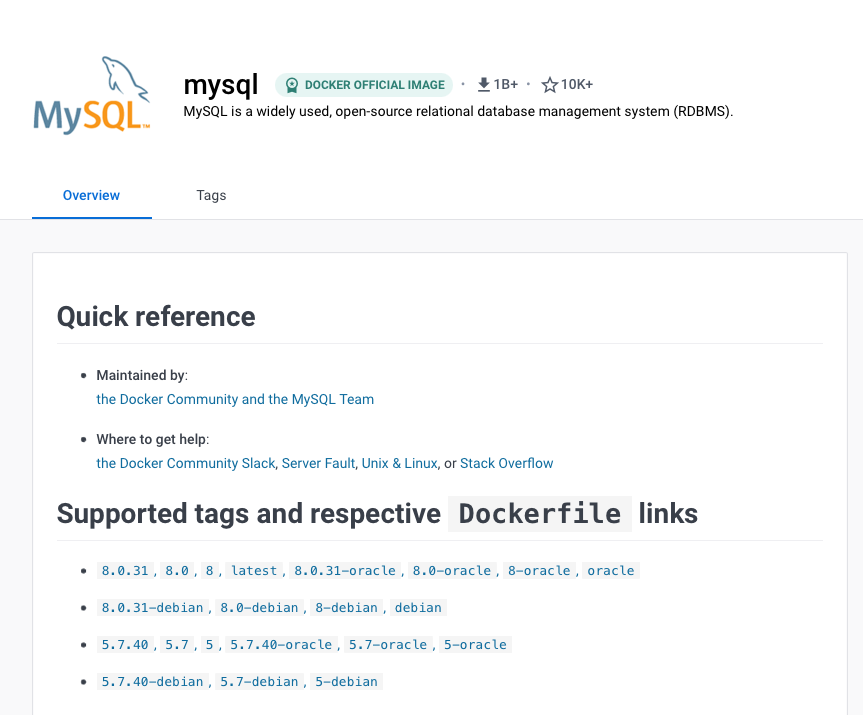
Task: Open the 5.7.40 tag link
Action: pyautogui.click(x=125, y=645)
